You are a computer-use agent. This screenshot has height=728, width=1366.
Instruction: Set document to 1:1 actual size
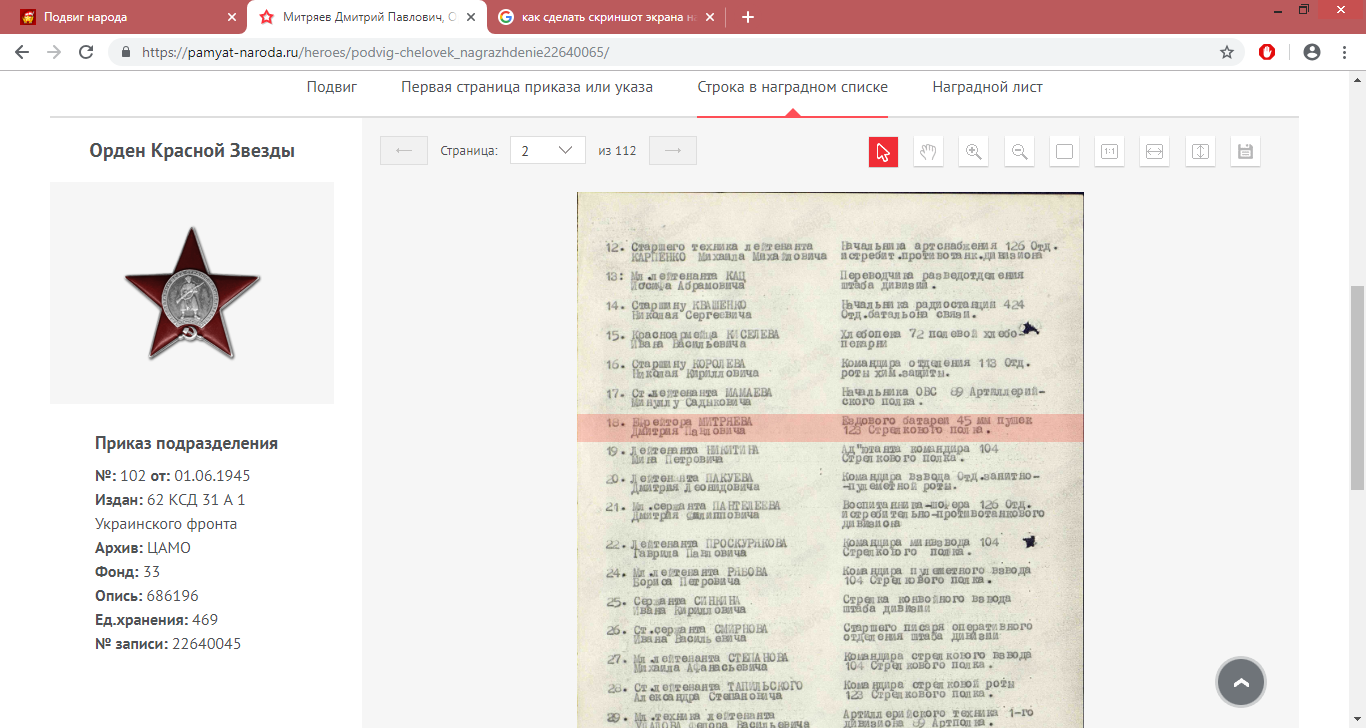[x=1109, y=152]
